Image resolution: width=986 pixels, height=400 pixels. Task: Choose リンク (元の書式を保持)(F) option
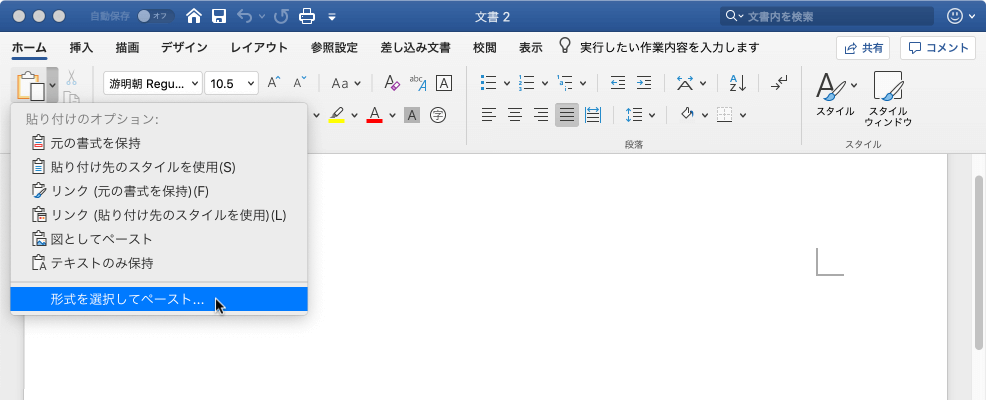coord(159,191)
